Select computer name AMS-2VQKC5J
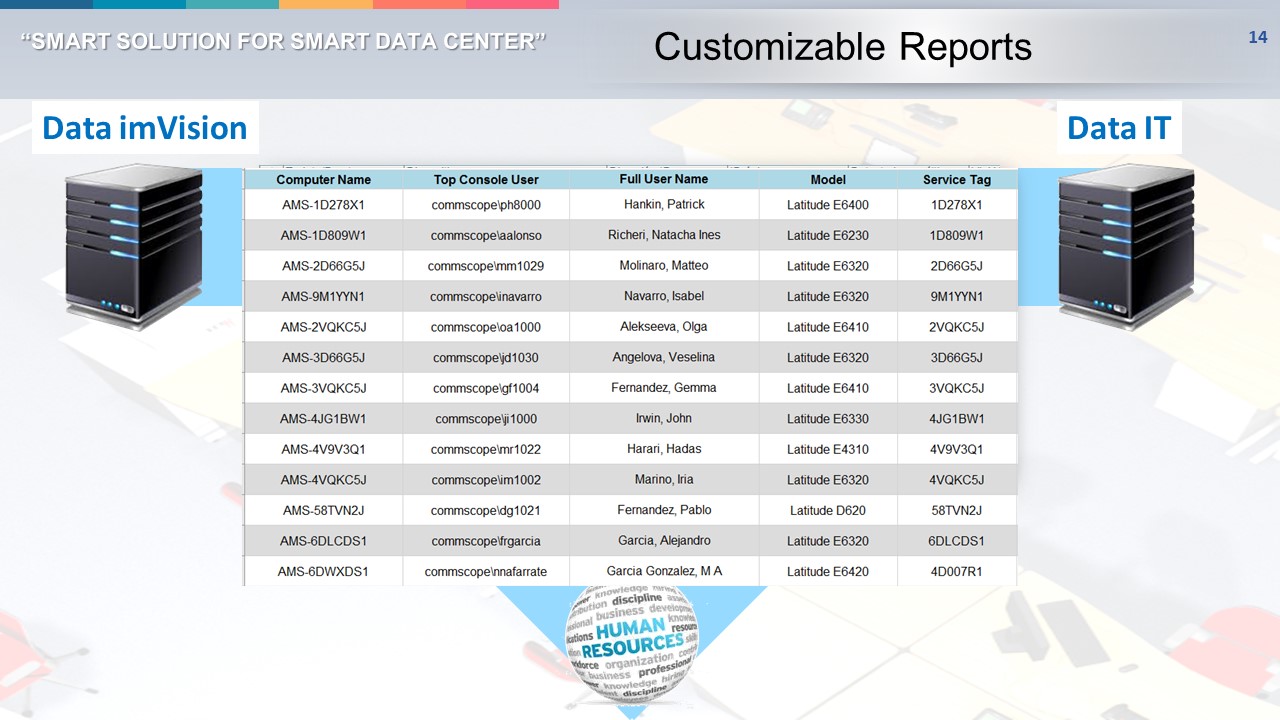This screenshot has width=1280, height=720. coord(323,327)
